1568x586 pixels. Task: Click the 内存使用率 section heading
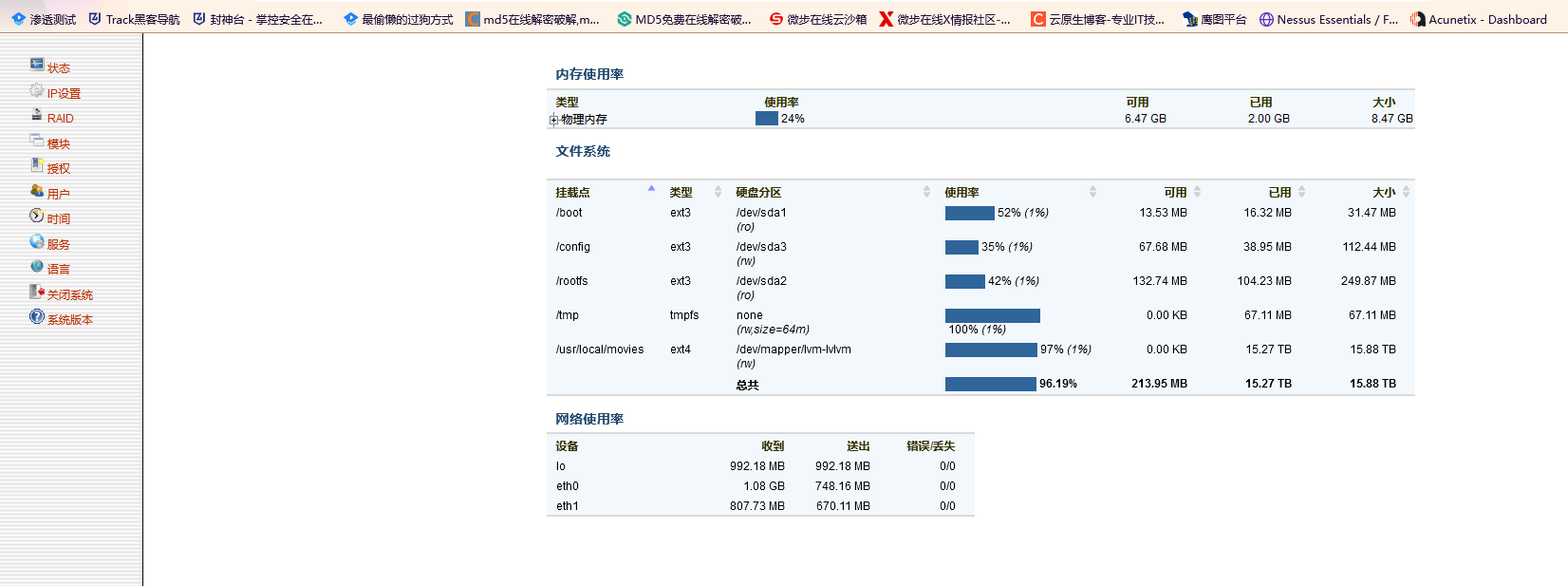pos(589,74)
